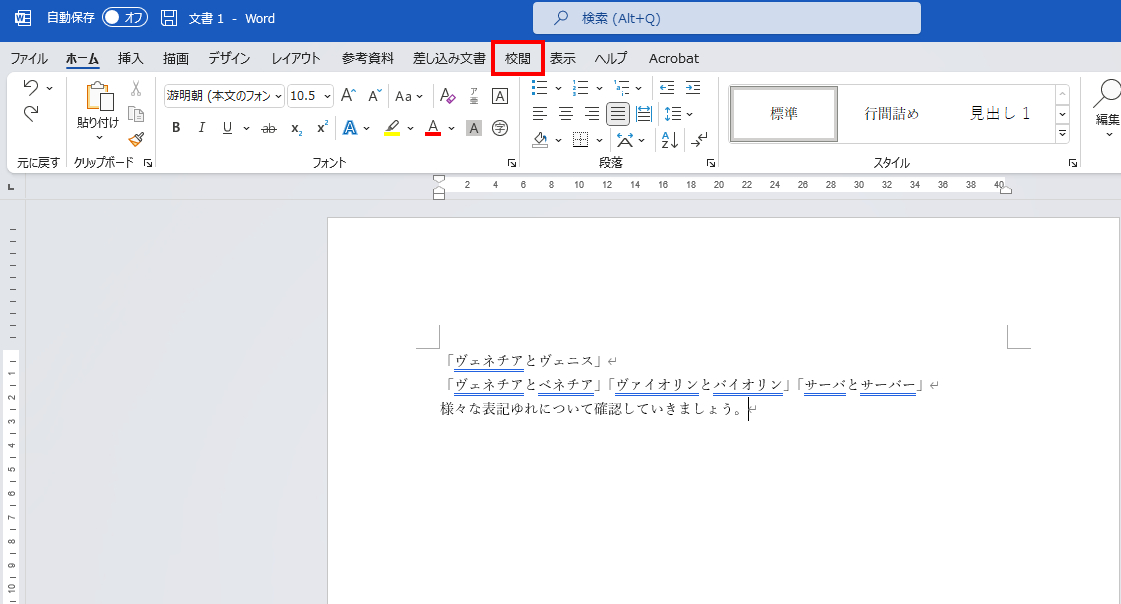Expand the multilevel list dropdown
The image size is (1121, 604).
pyautogui.click(x=638, y=89)
